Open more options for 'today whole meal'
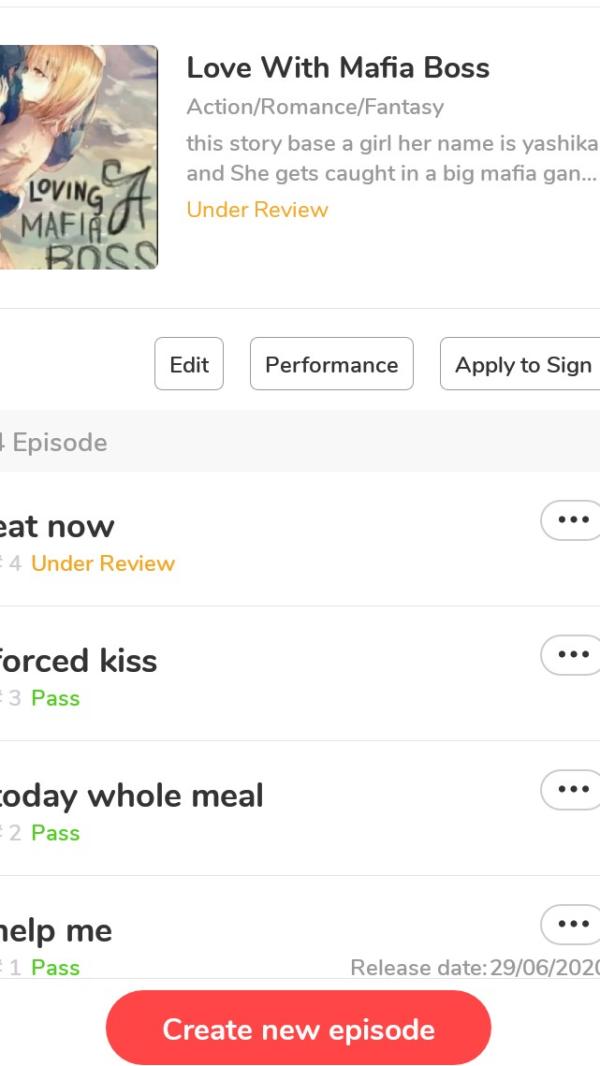This screenshot has width=600, height=1066. tap(571, 789)
